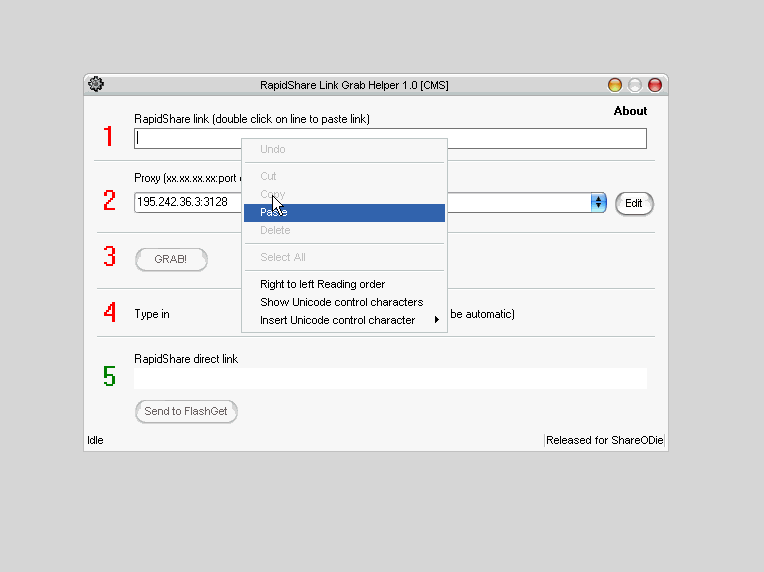Expand the proxy list dropdown arrow
Screen dimensions: 764x572
point(598,203)
